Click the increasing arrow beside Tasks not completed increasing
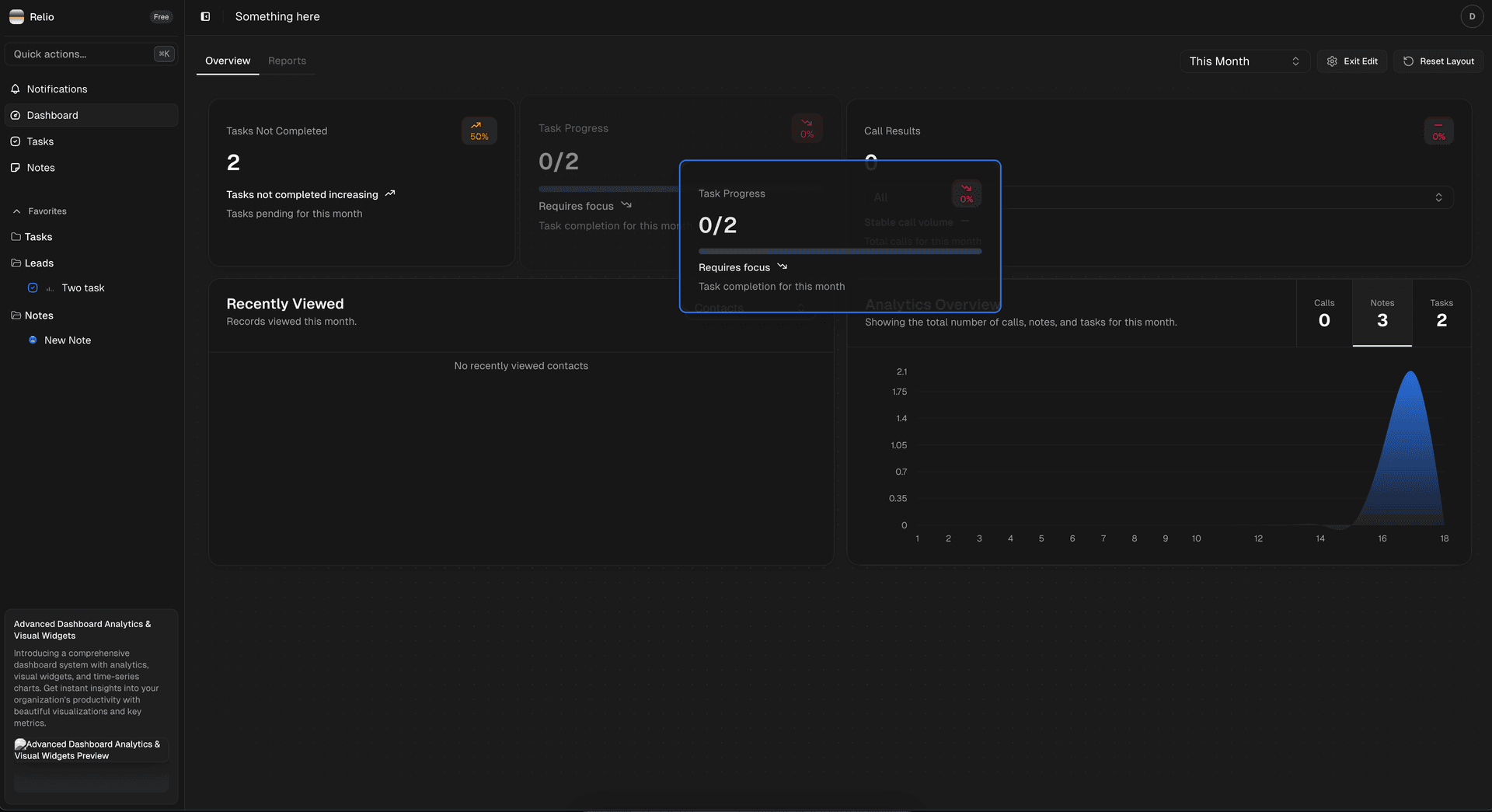This screenshot has height=812, width=1492. (390, 194)
